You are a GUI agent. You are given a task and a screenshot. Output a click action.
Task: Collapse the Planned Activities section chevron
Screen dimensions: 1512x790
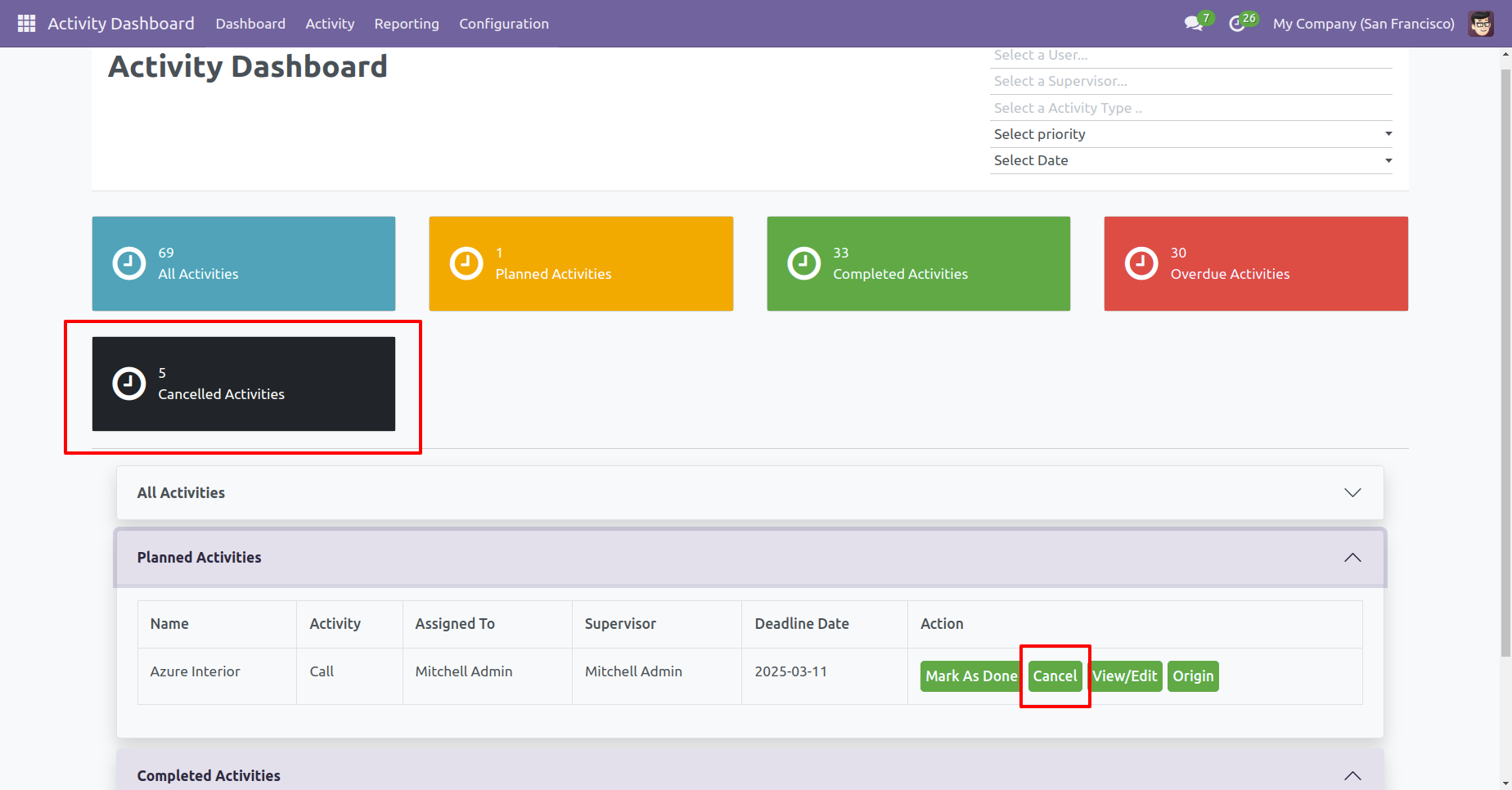tap(1352, 557)
